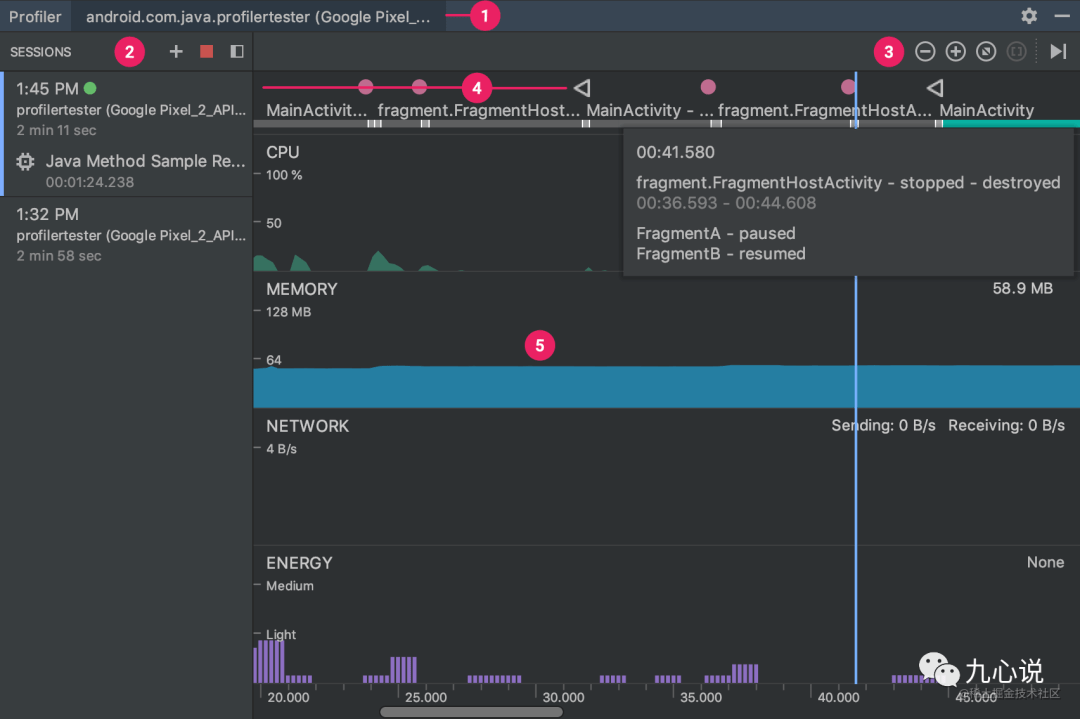Click the back-key triangle above 'MainActivity - ...'

pyautogui.click(x=583, y=87)
